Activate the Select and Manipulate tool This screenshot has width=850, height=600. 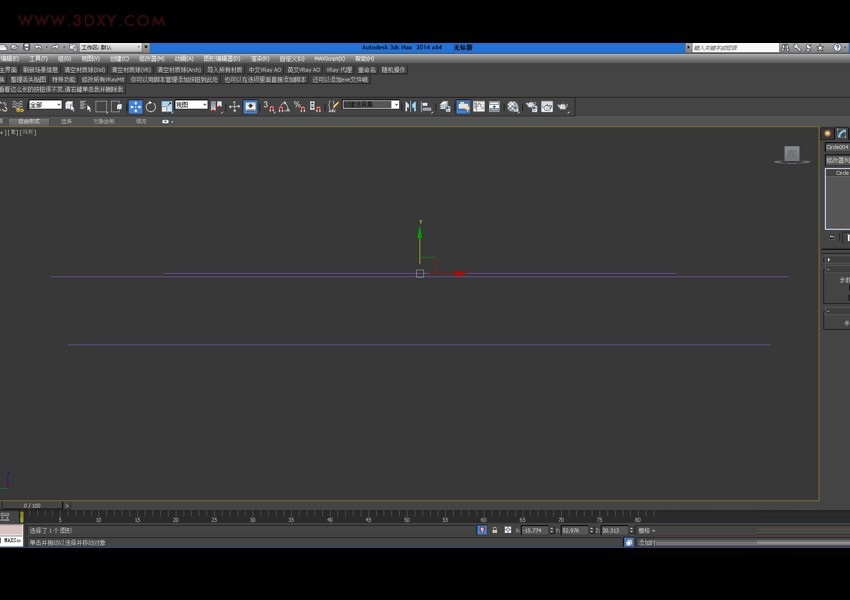[234, 107]
